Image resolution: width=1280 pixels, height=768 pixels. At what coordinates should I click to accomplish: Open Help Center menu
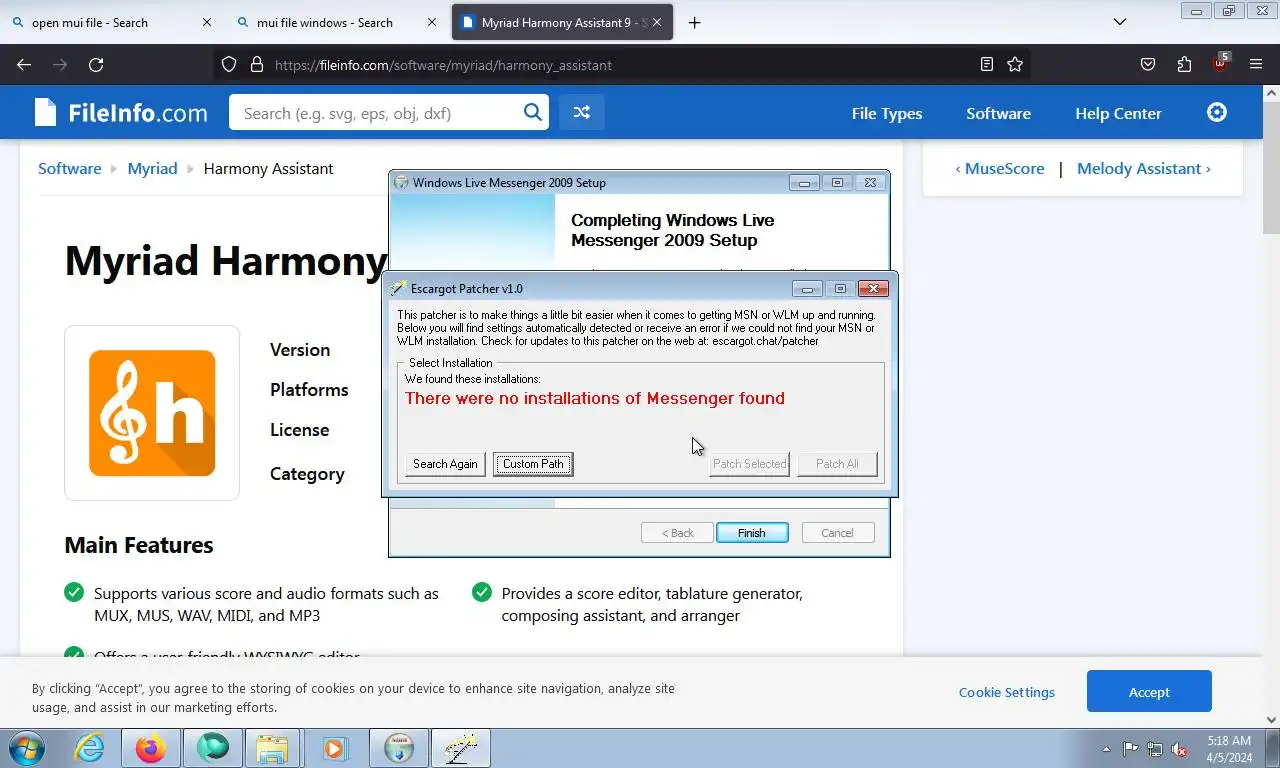point(1118,113)
